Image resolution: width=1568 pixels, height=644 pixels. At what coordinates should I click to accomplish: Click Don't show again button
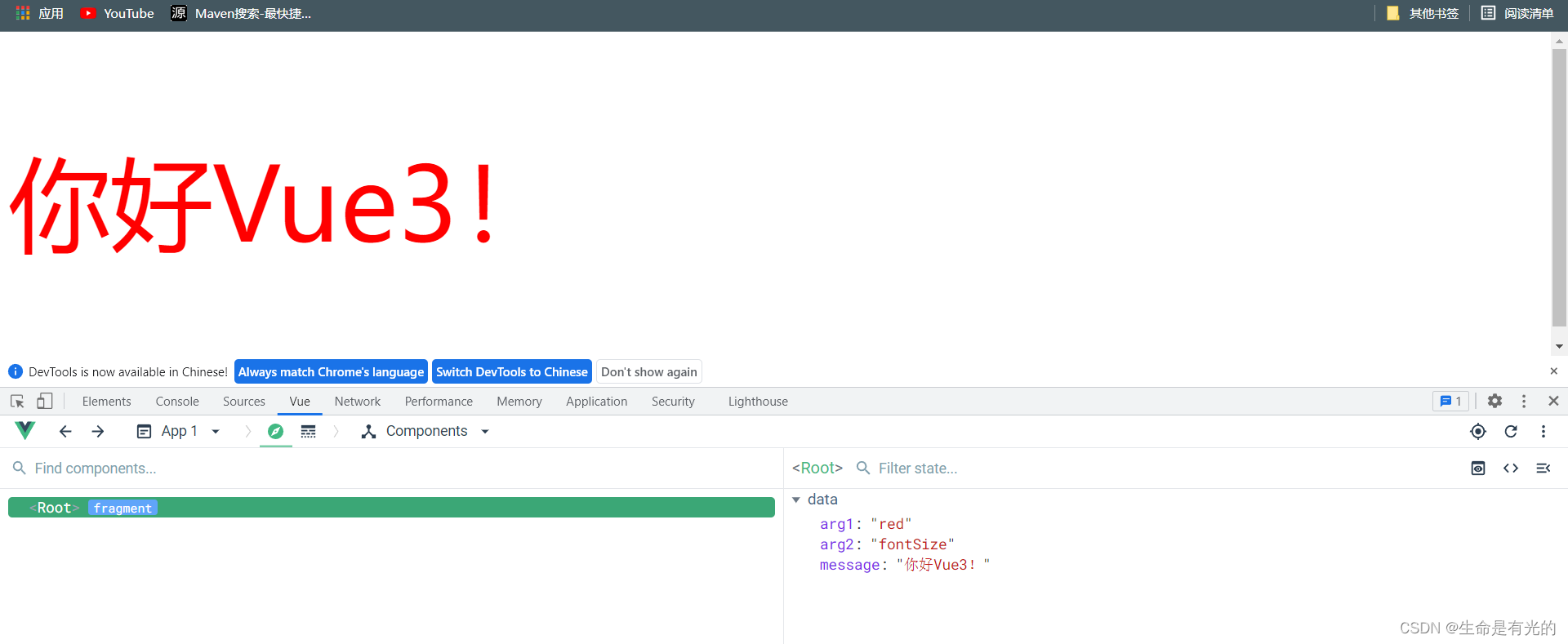pos(649,371)
